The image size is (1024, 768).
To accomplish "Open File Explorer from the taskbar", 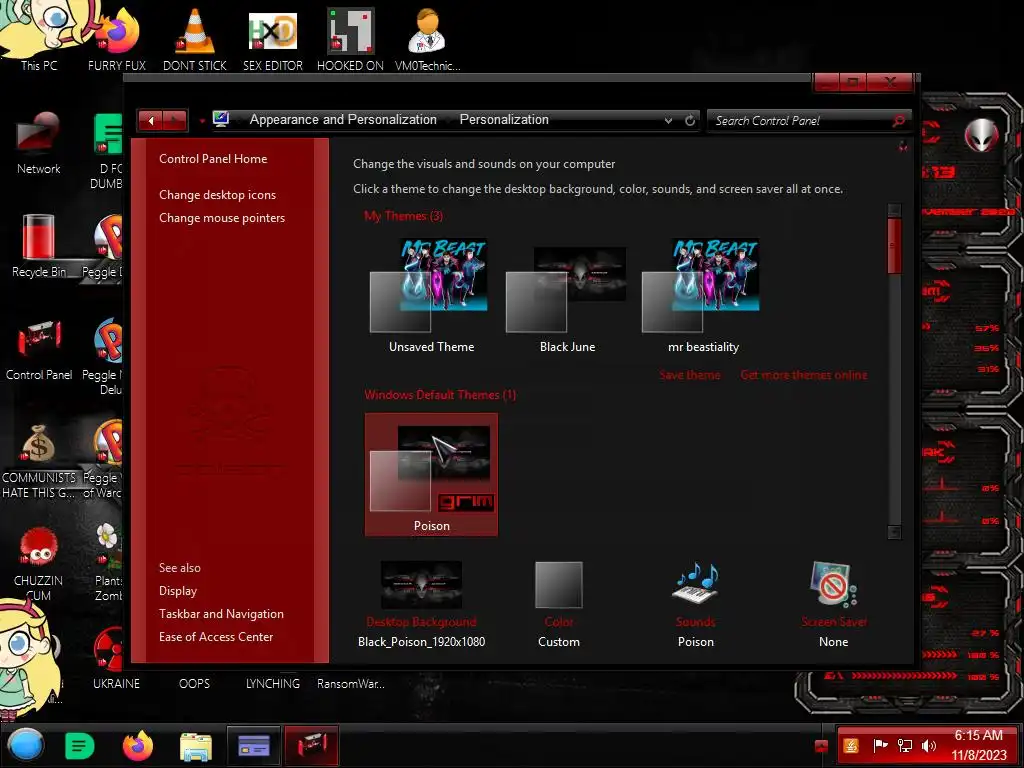I will (x=196, y=746).
